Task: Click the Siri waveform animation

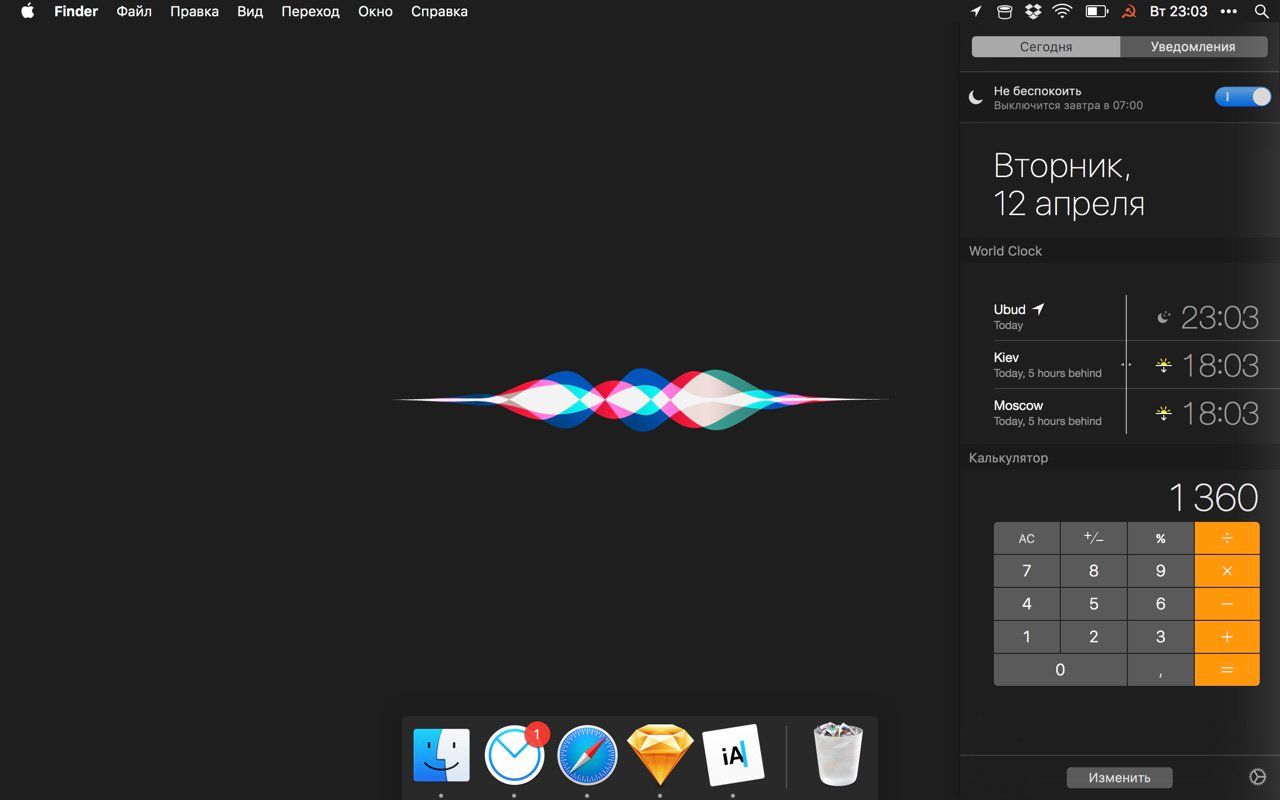Action: tap(640, 400)
